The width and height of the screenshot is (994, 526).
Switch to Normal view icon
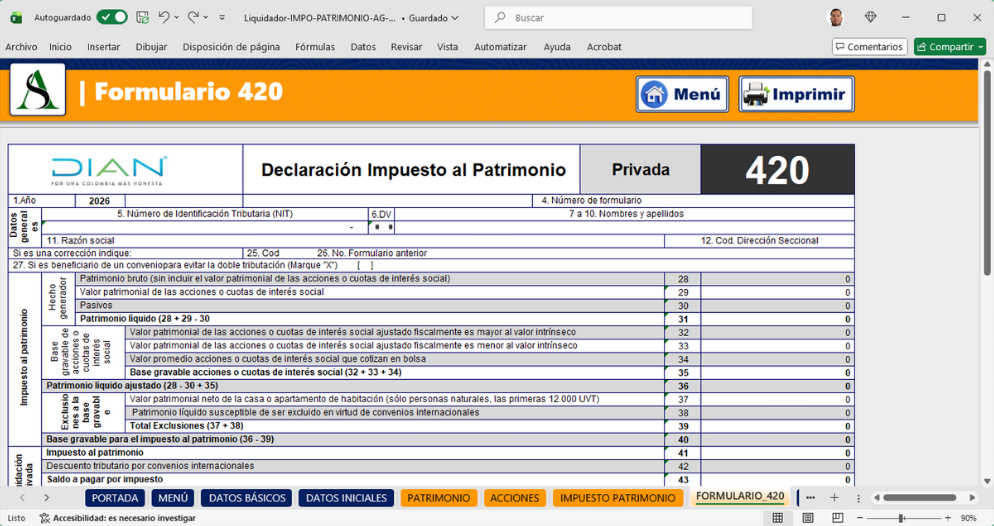777,518
